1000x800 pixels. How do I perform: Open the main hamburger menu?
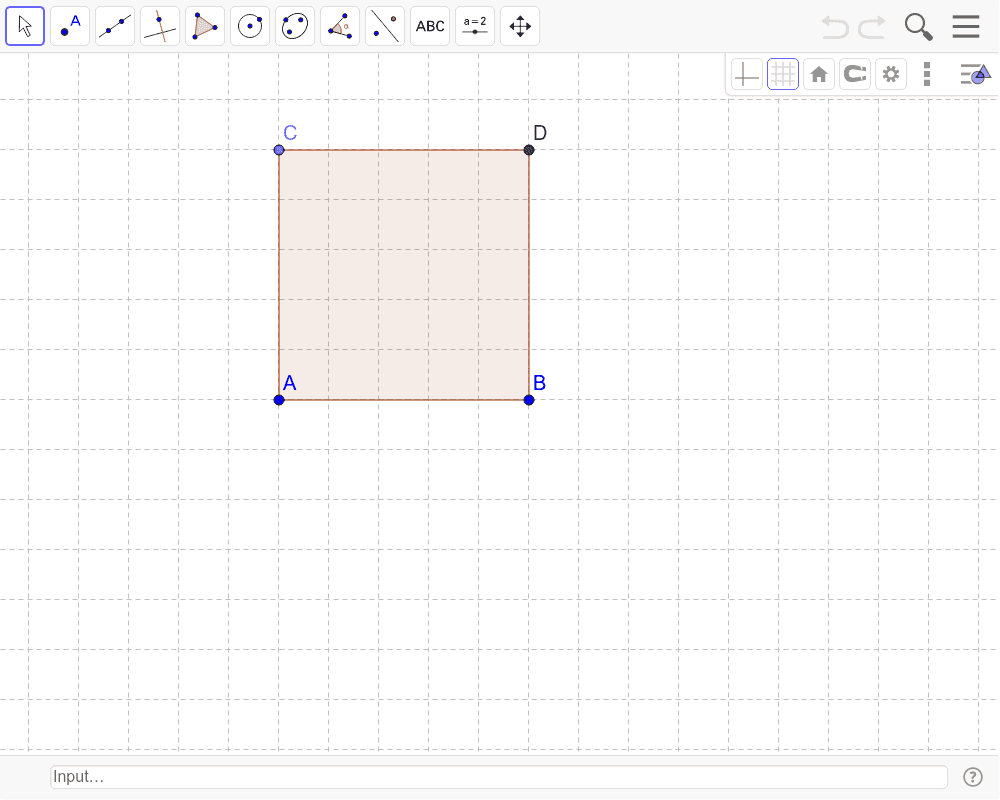(x=966, y=27)
